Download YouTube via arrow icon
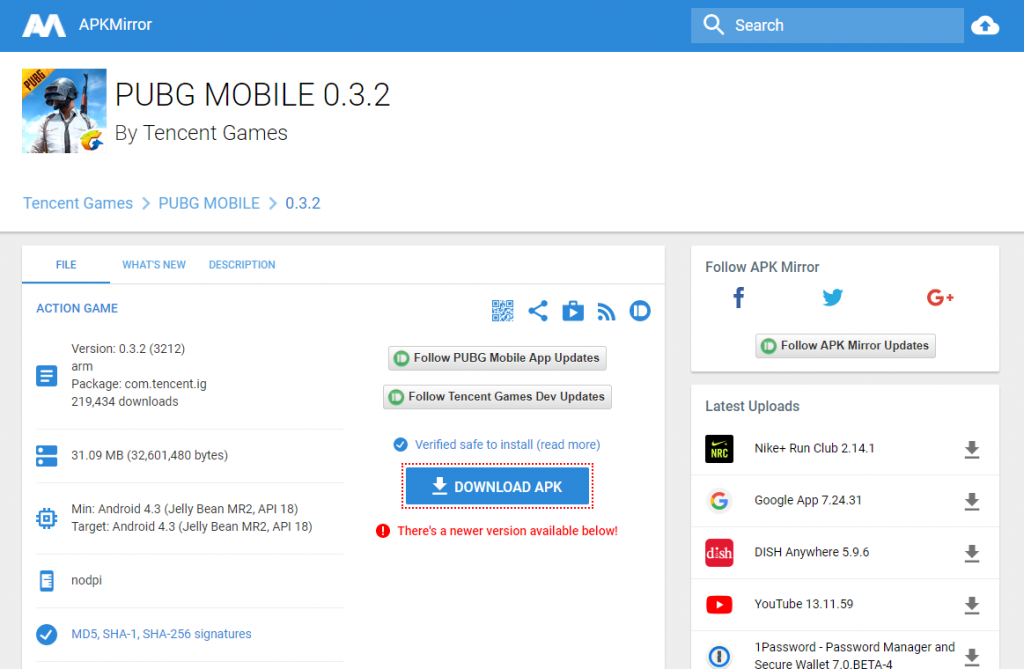 point(972,605)
